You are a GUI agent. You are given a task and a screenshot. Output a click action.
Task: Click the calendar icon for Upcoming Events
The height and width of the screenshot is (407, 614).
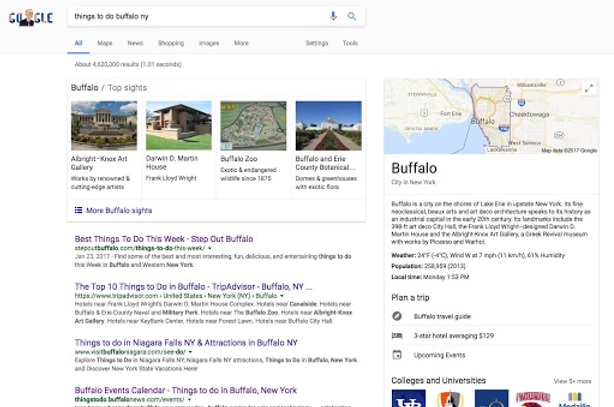pos(397,355)
